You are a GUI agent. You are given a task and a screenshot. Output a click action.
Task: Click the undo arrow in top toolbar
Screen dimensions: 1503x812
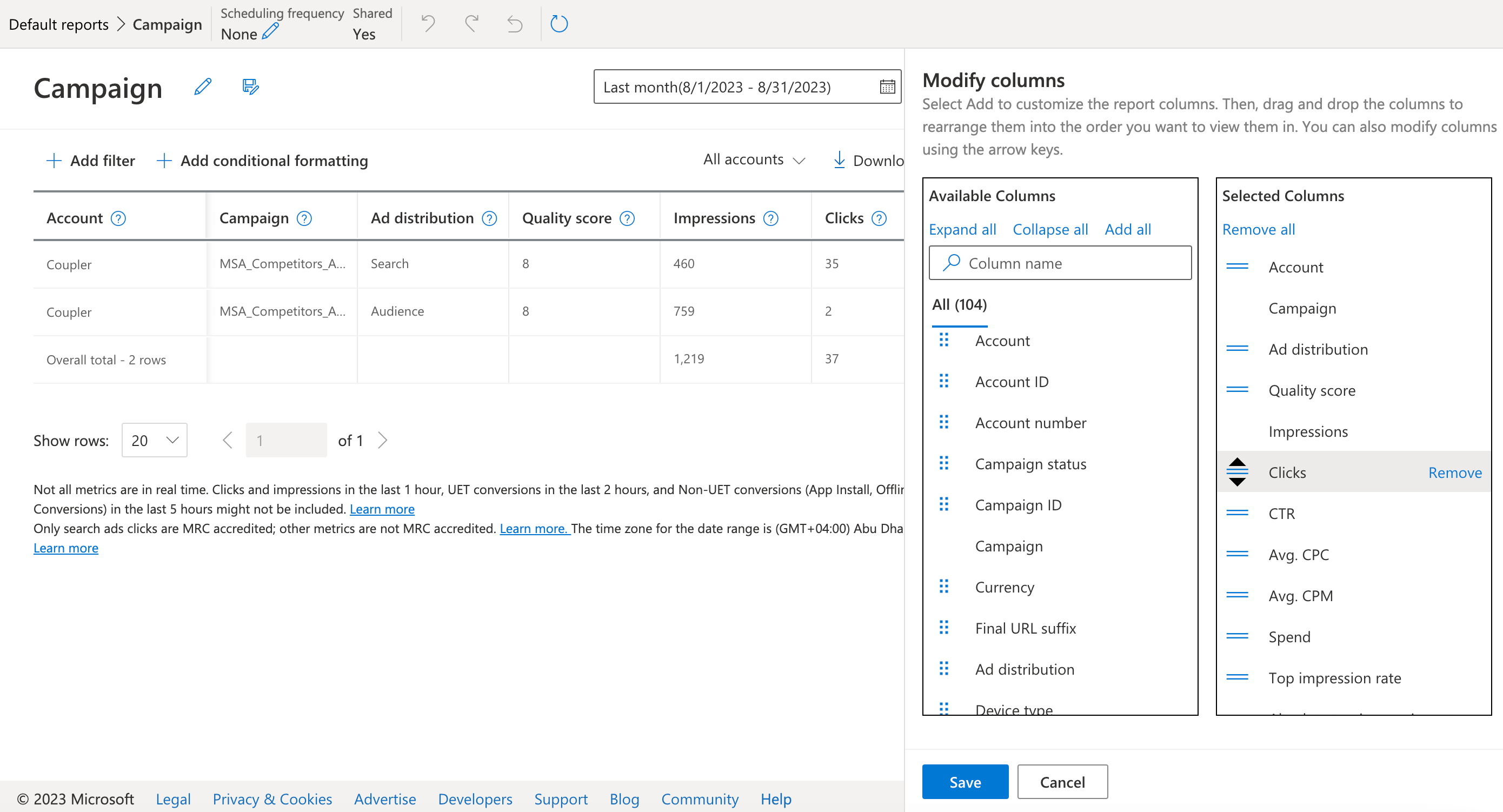tap(428, 24)
